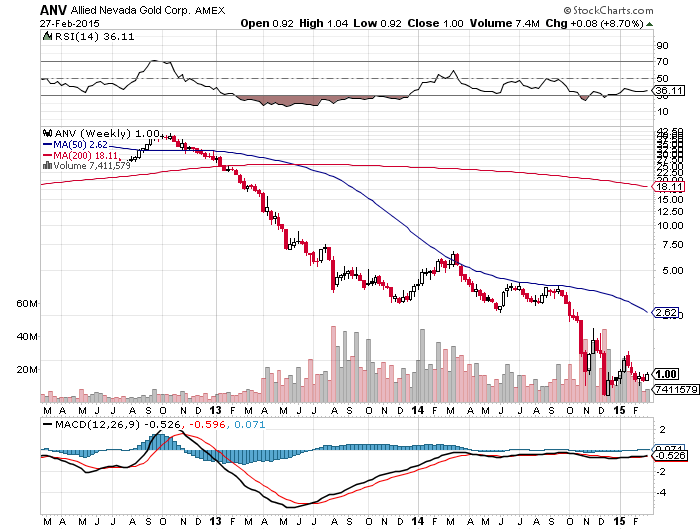
Task: Click the ANV (Weekly) 1.00 legend text
Action: click(x=107, y=133)
